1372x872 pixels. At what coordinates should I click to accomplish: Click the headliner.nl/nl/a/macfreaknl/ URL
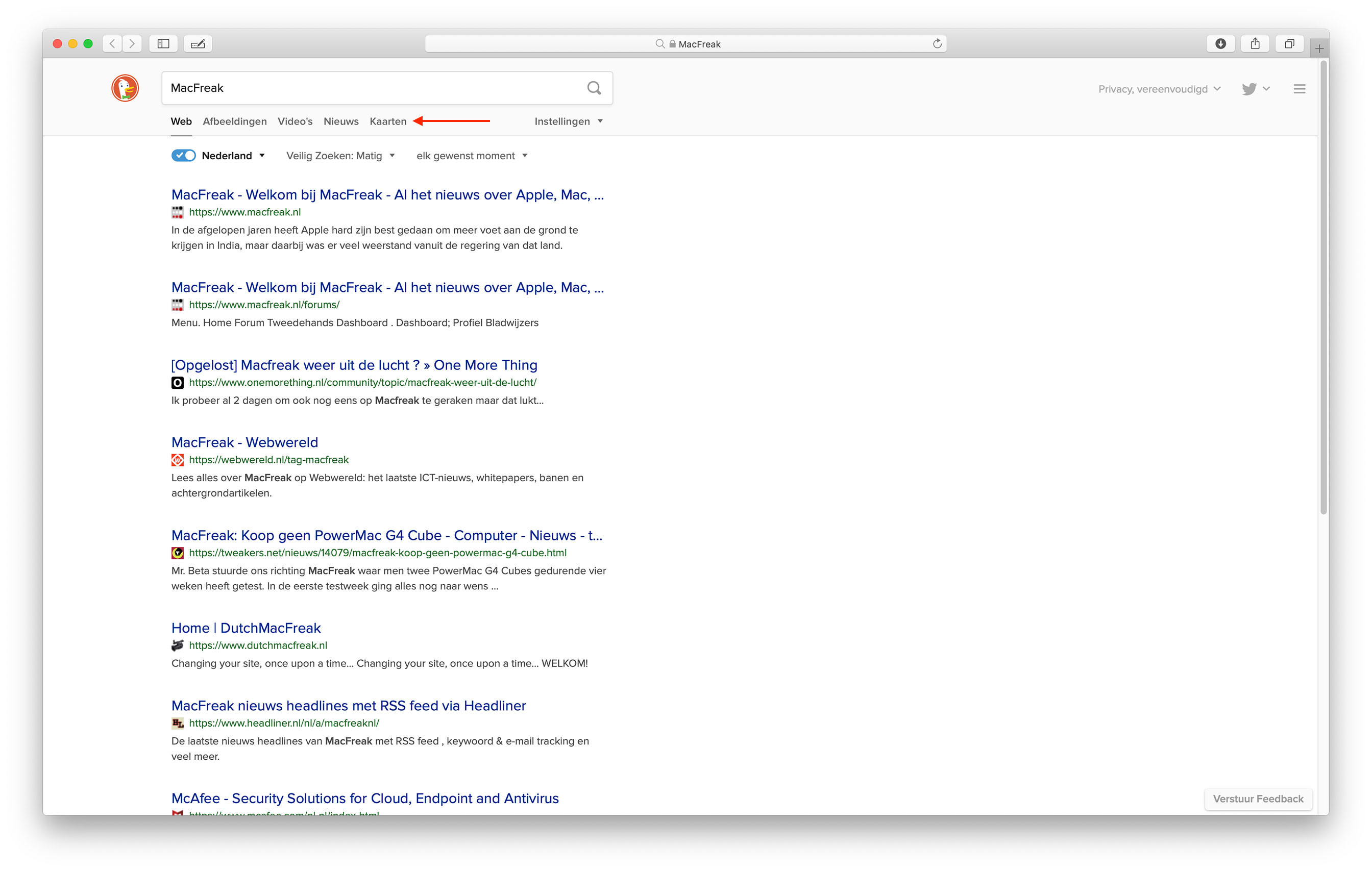tap(284, 723)
